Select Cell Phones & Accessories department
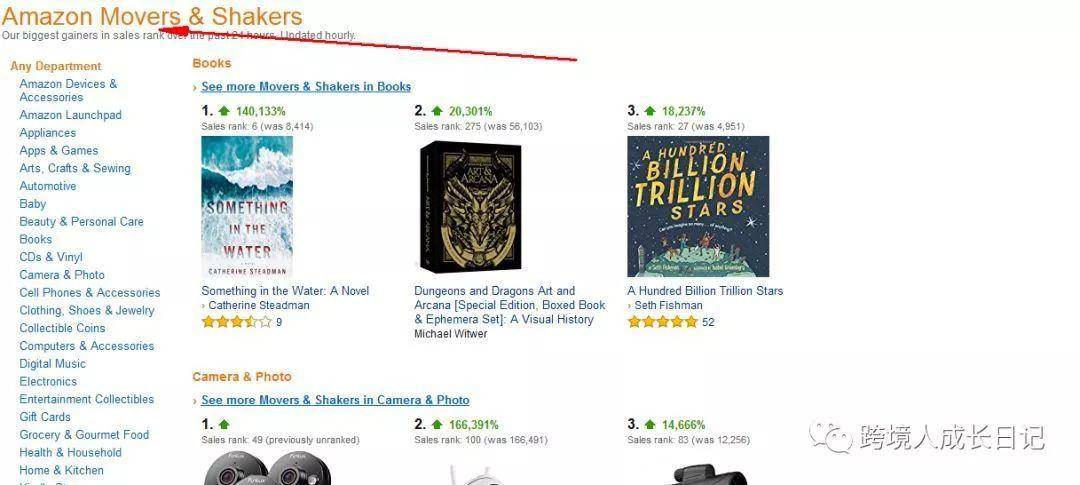Screen dimensions: 1080x485 90,293
